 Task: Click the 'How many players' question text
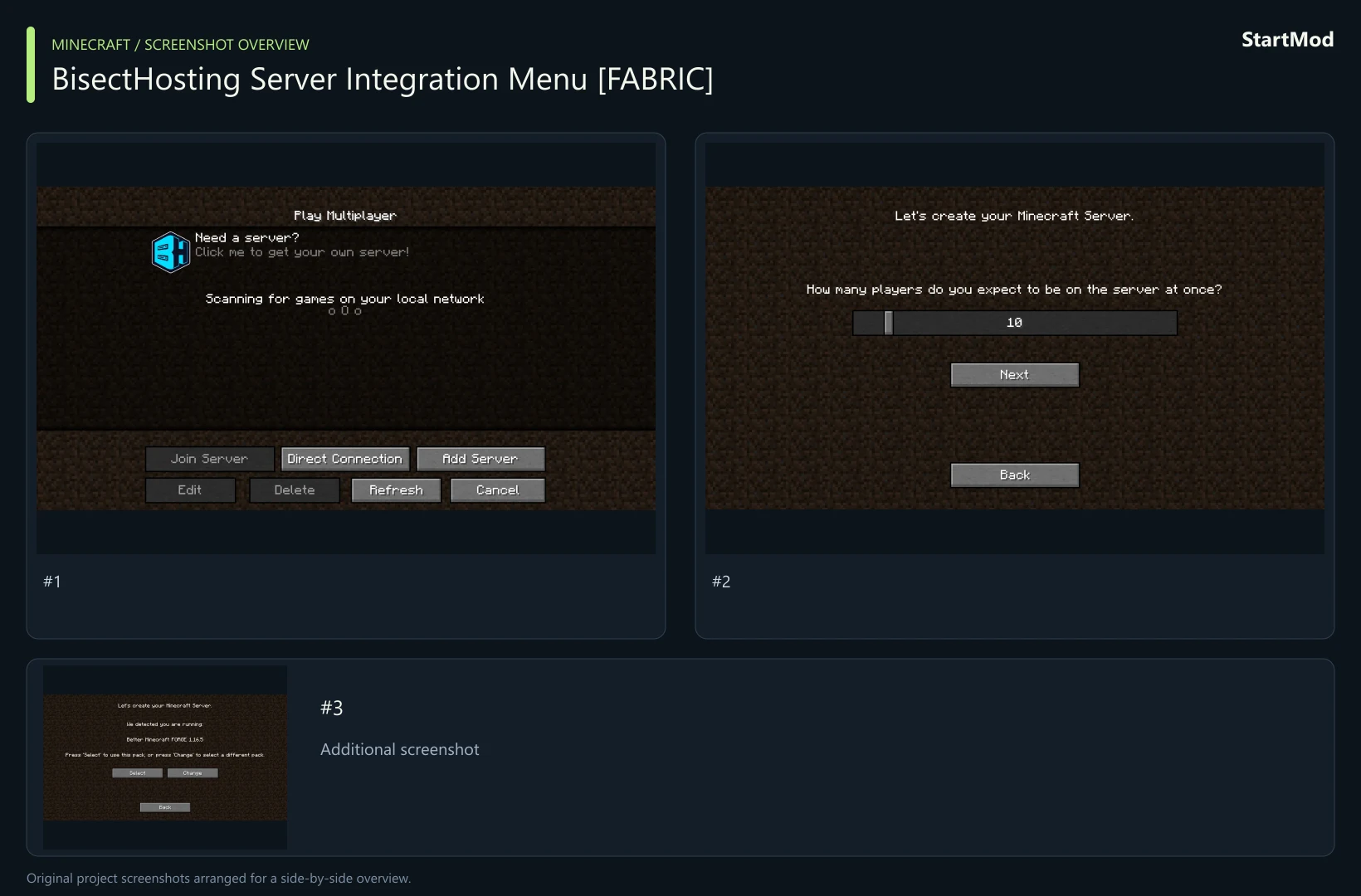[1014, 290]
